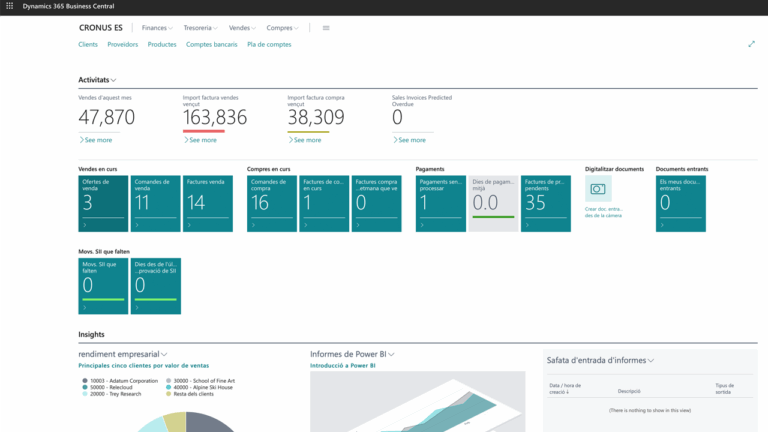Click the expand page icon at top right
The height and width of the screenshot is (432, 768).
click(x=751, y=44)
